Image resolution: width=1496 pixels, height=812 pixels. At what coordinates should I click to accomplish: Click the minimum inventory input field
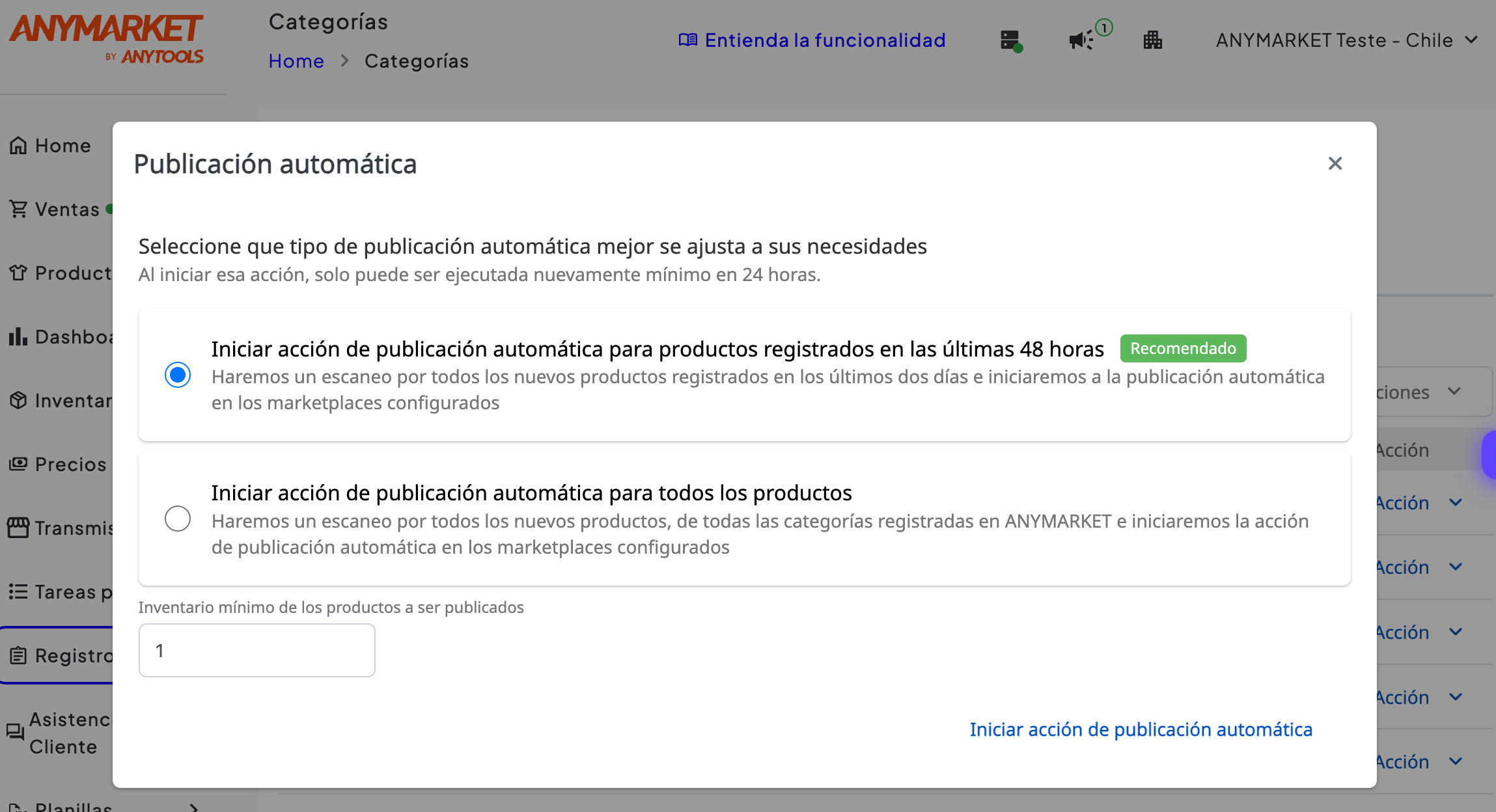pos(256,651)
